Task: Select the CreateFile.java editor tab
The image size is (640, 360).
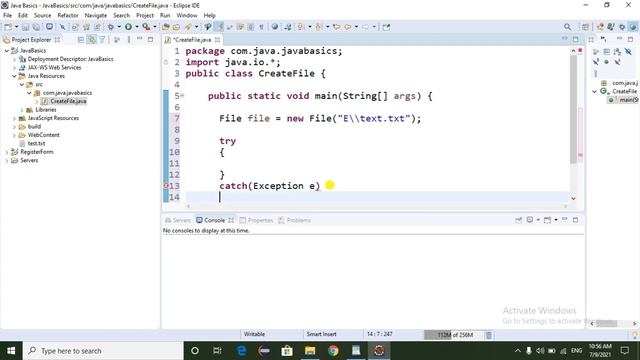Action: pyautogui.click(x=192, y=40)
